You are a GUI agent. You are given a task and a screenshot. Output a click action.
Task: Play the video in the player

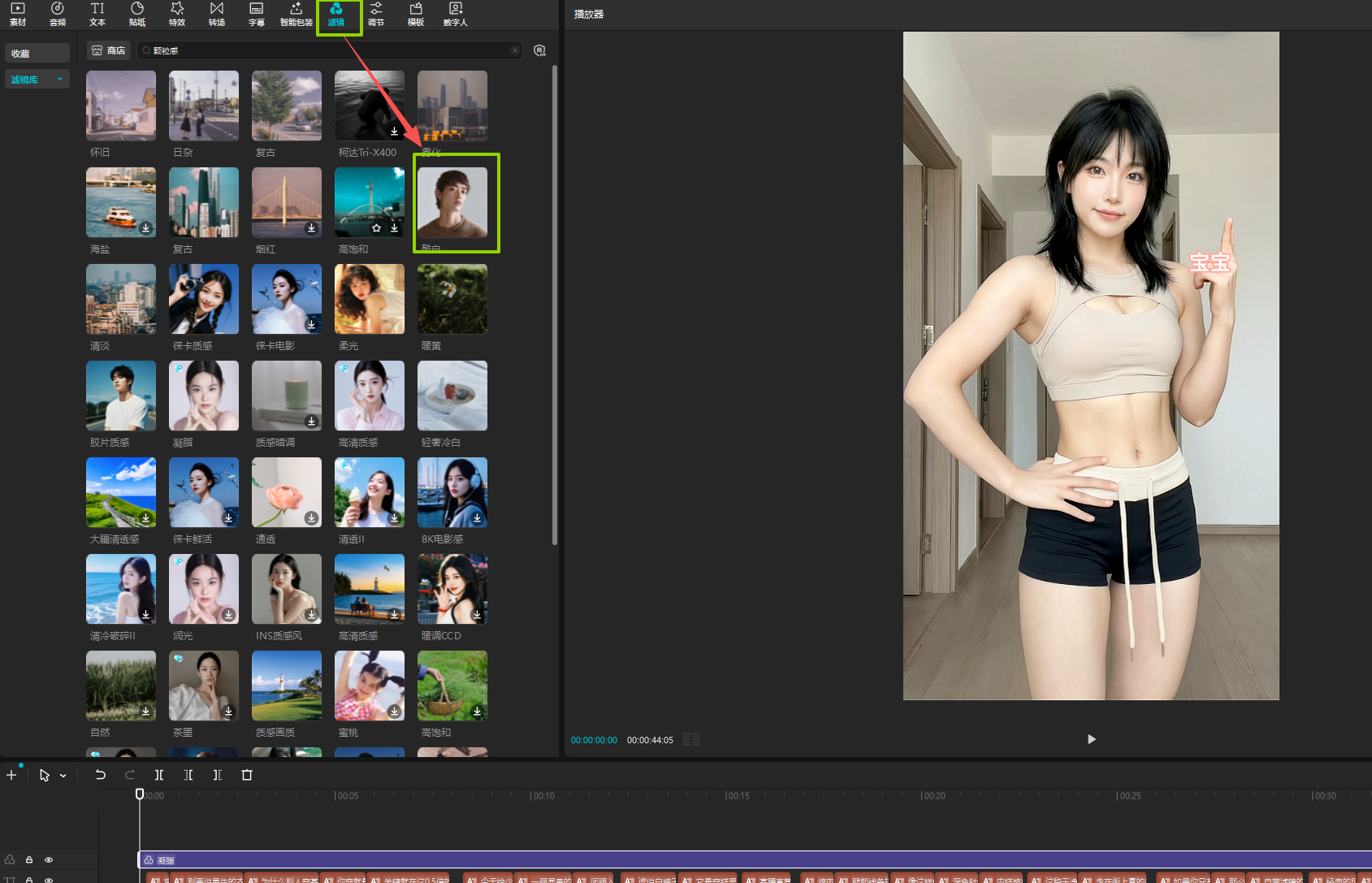[x=1091, y=739]
